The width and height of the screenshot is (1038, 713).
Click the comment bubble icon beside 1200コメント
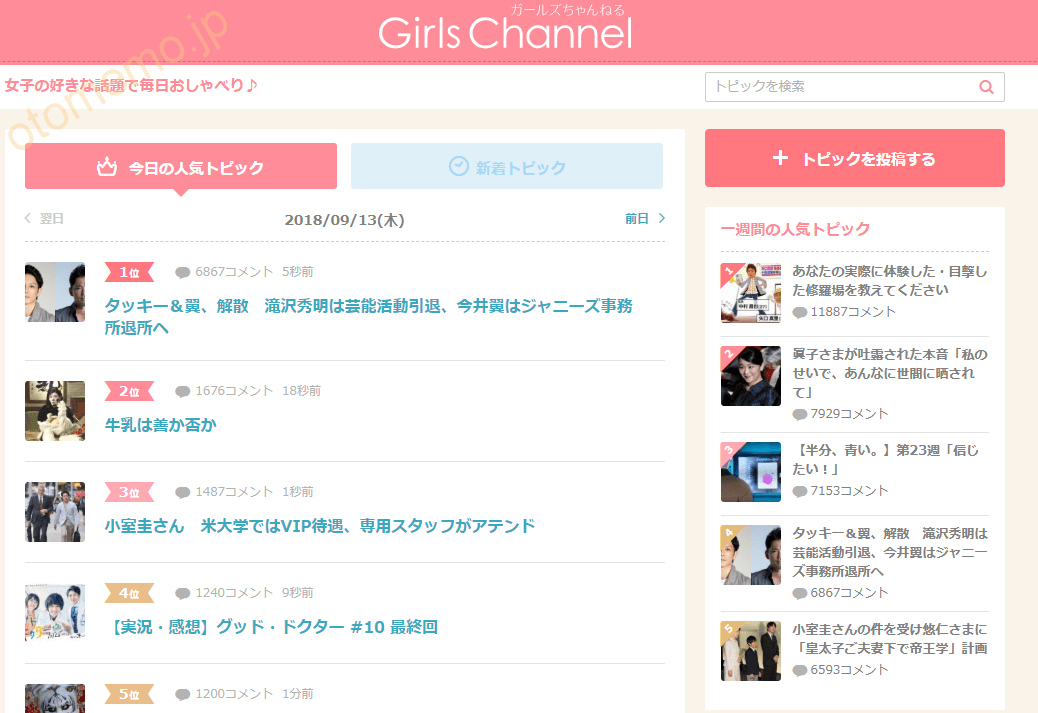(183, 694)
